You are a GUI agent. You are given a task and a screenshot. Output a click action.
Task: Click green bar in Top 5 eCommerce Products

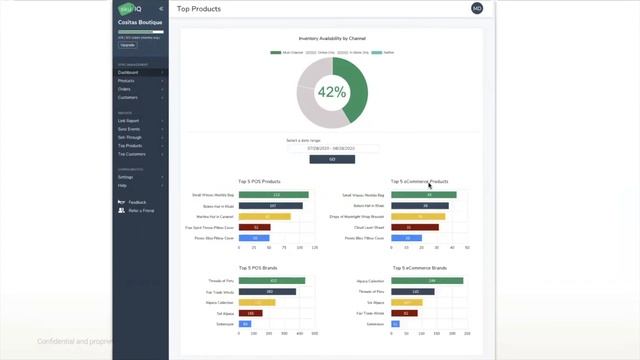point(424,195)
